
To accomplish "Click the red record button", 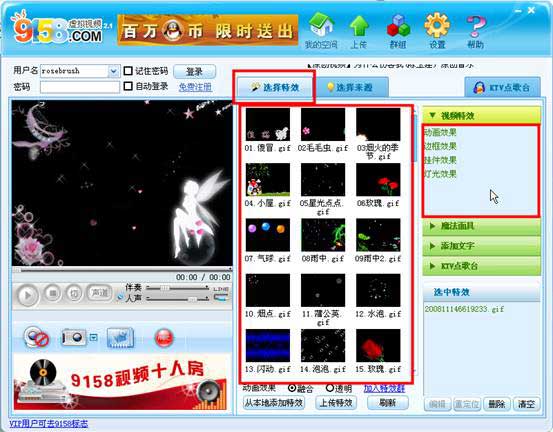I will pos(164,337).
